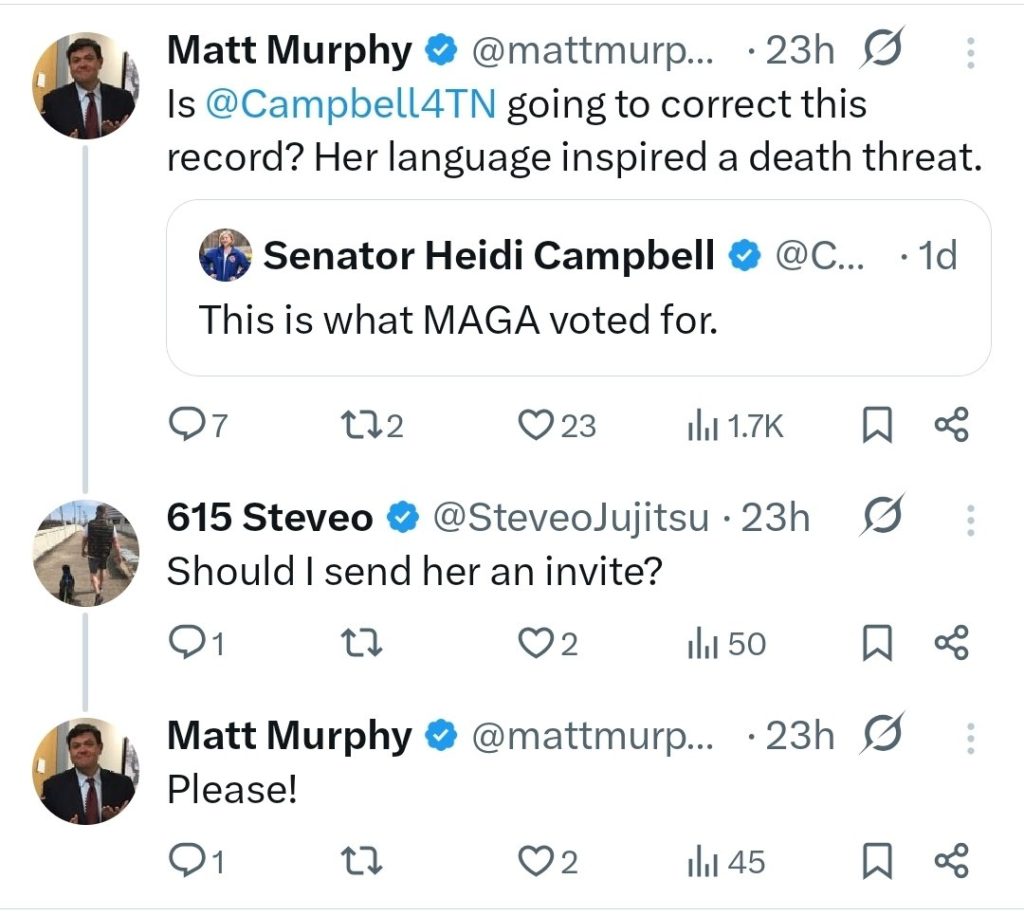Like Matt Murphy's death threat tweet

535,427
